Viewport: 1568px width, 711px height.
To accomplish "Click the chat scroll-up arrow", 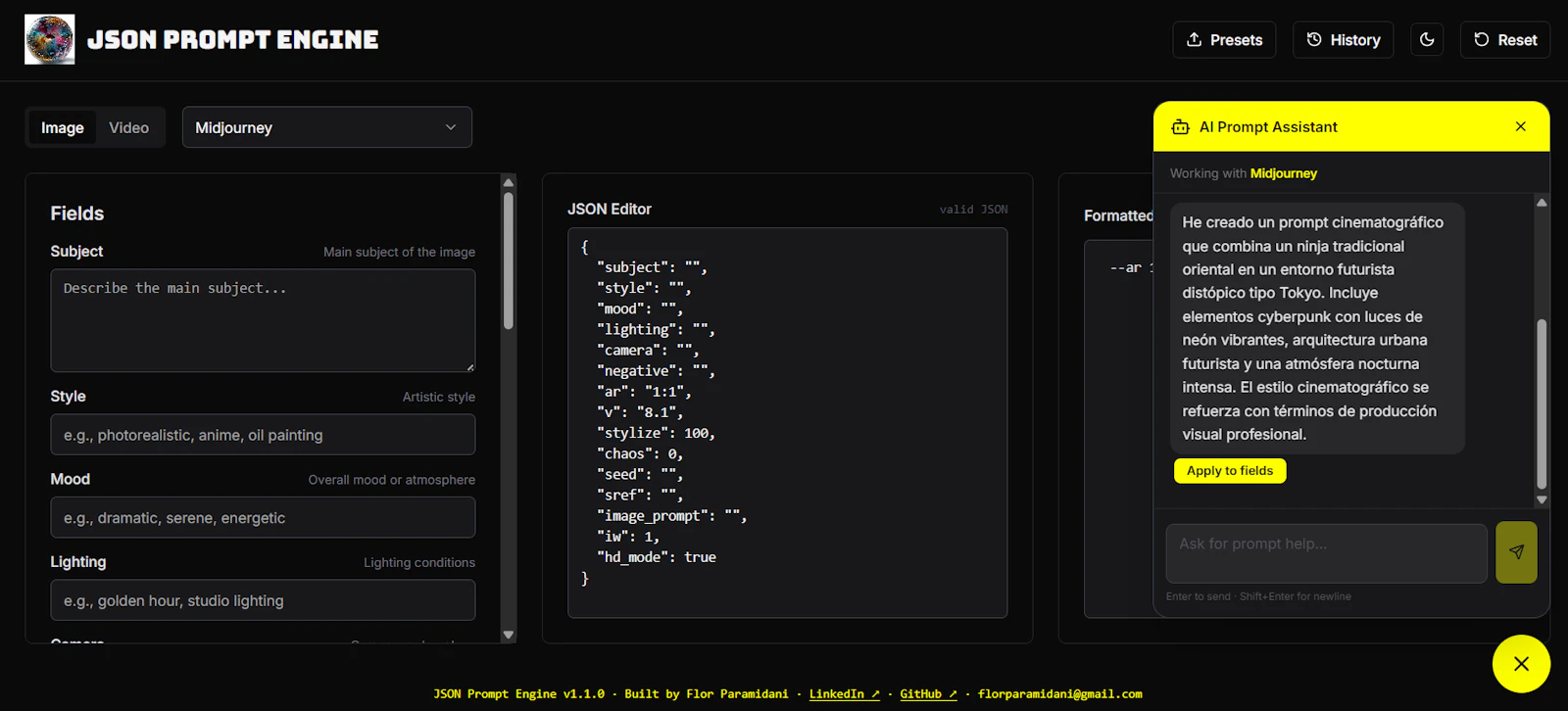I will pyautogui.click(x=1542, y=203).
